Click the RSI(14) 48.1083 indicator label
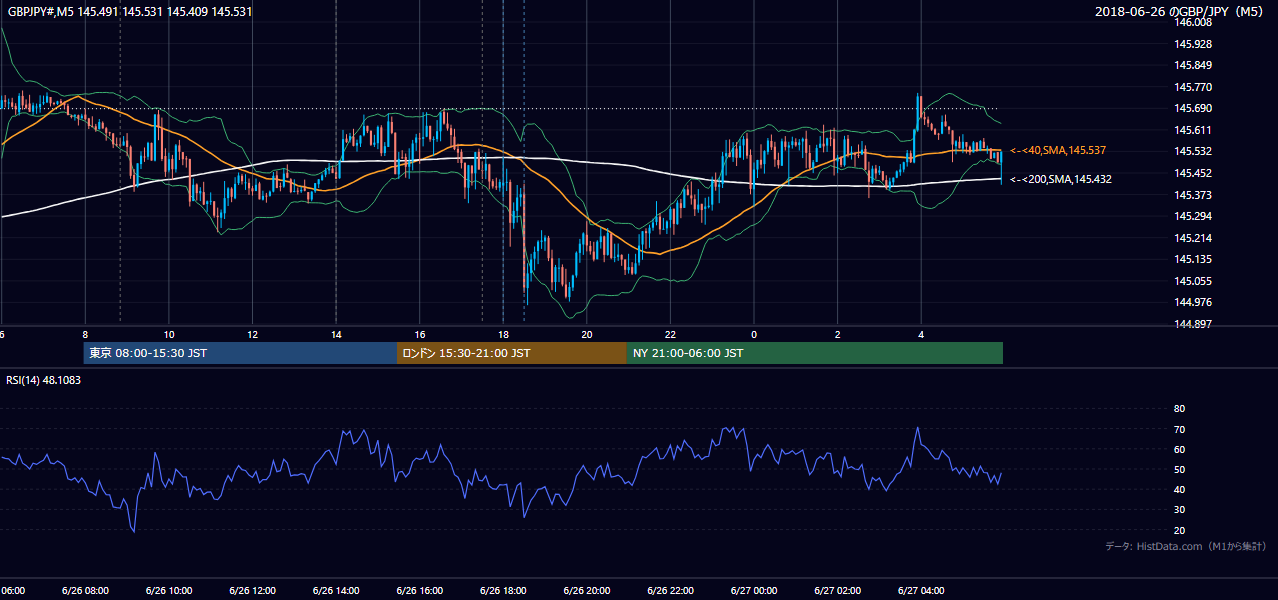 pos(44,380)
